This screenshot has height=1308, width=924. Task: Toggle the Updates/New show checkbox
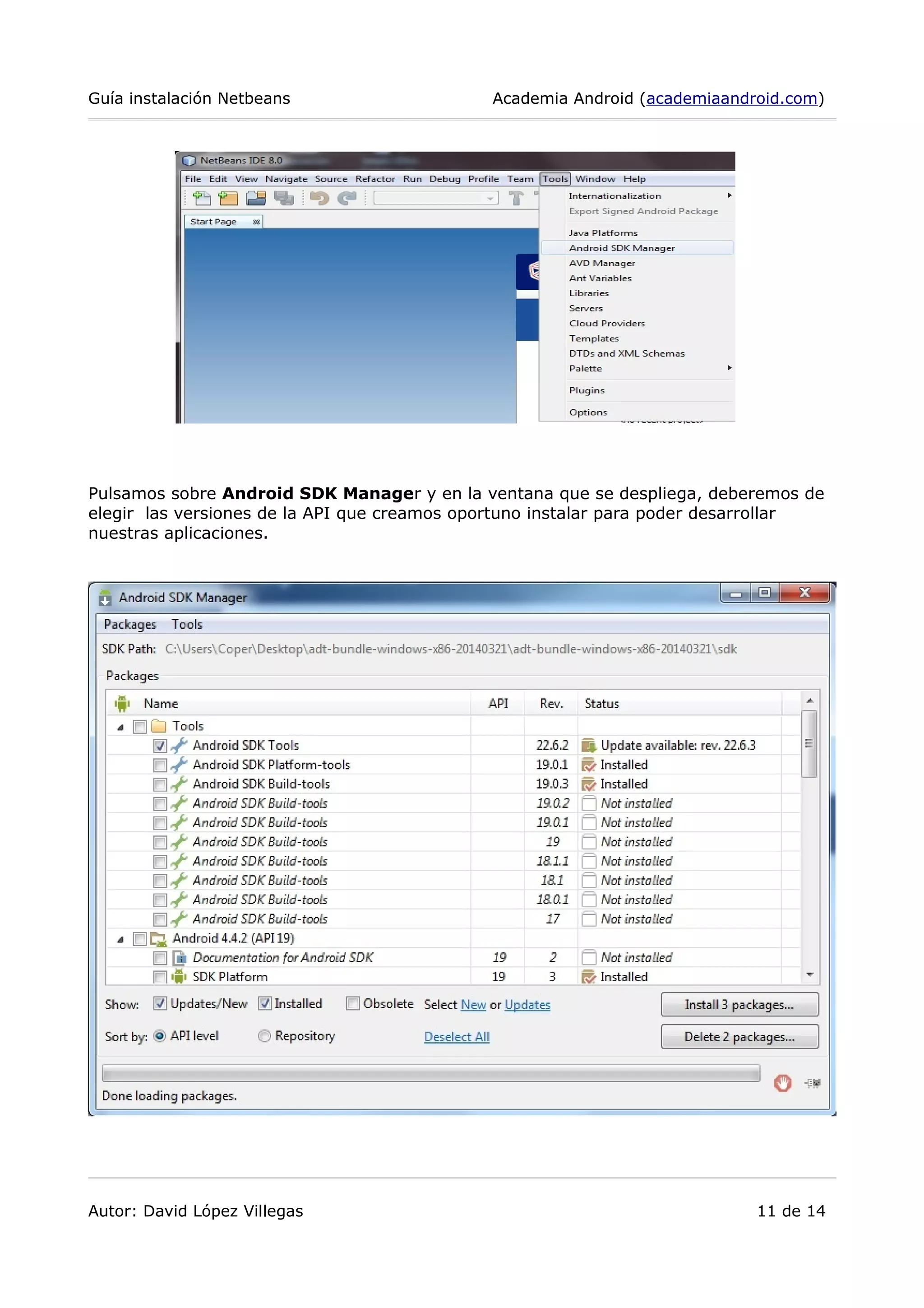pyautogui.click(x=160, y=1004)
